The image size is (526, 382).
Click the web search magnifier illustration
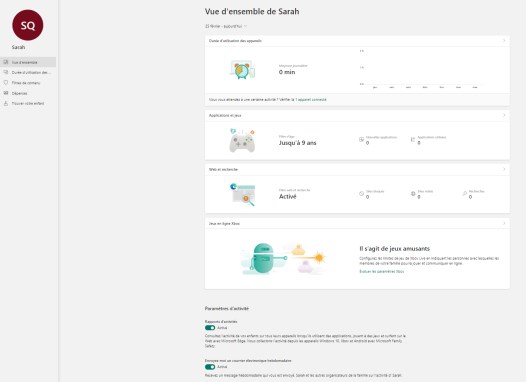coord(243,195)
